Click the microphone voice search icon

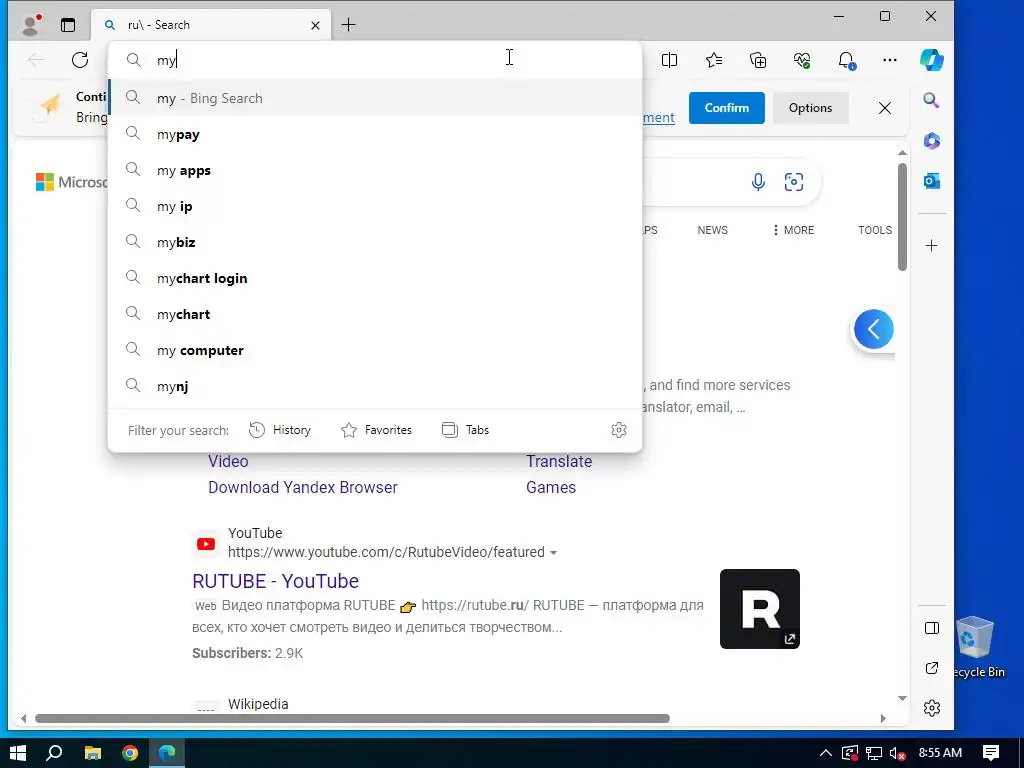point(758,182)
